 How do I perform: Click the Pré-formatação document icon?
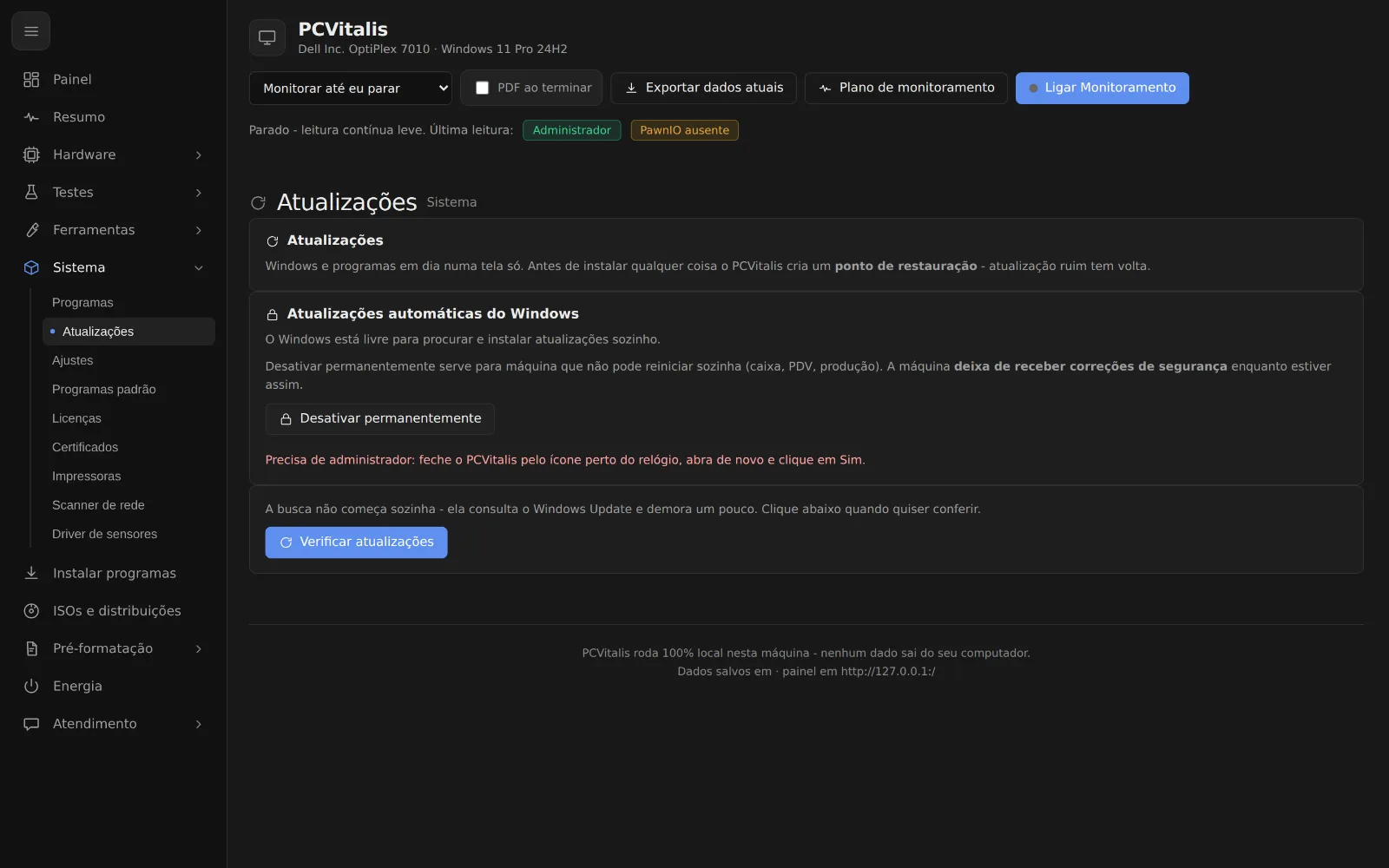(31, 648)
